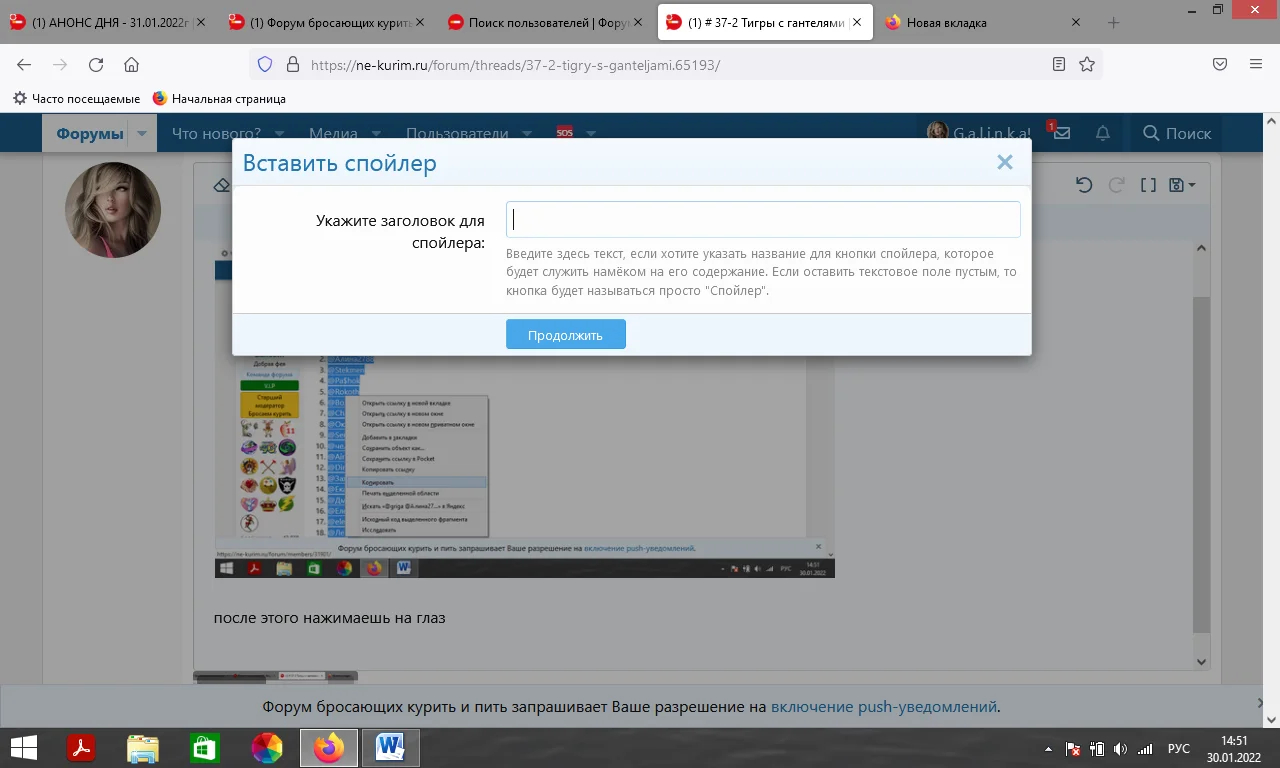
Task: Click the "включение push-уведомлений" link
Action: 884,706
